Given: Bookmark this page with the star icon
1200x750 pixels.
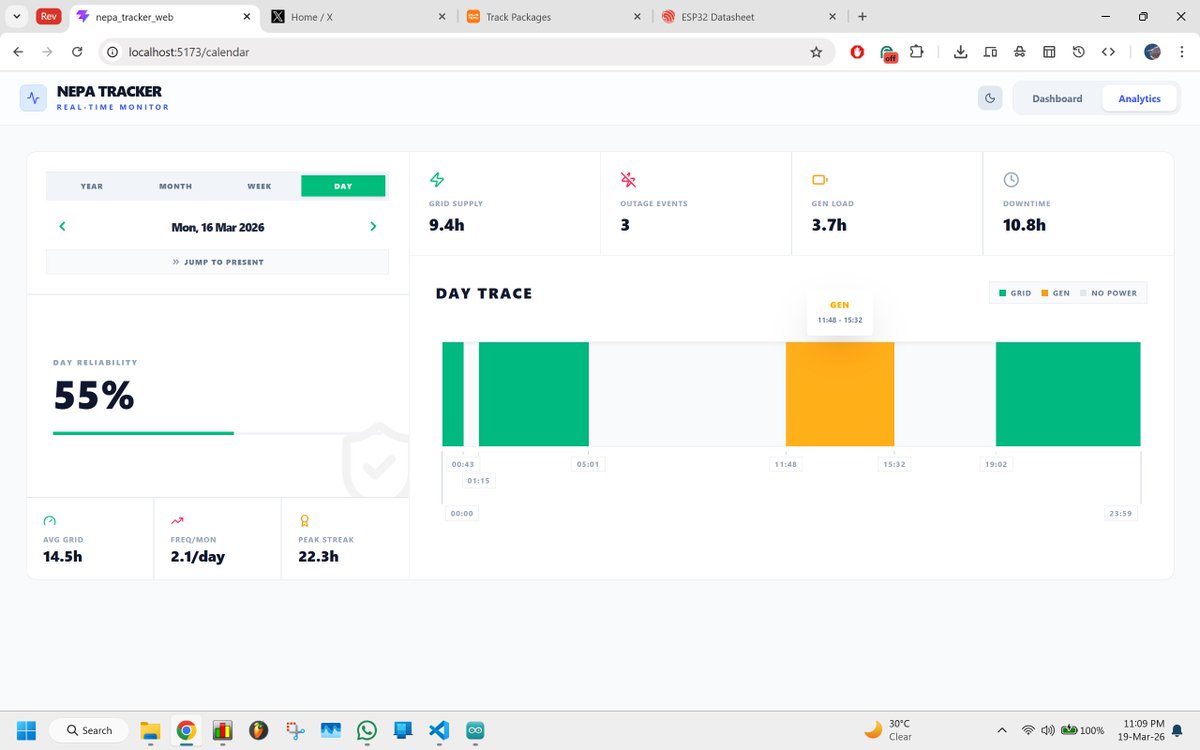Looking at the screenshot, I should point(816,52).
